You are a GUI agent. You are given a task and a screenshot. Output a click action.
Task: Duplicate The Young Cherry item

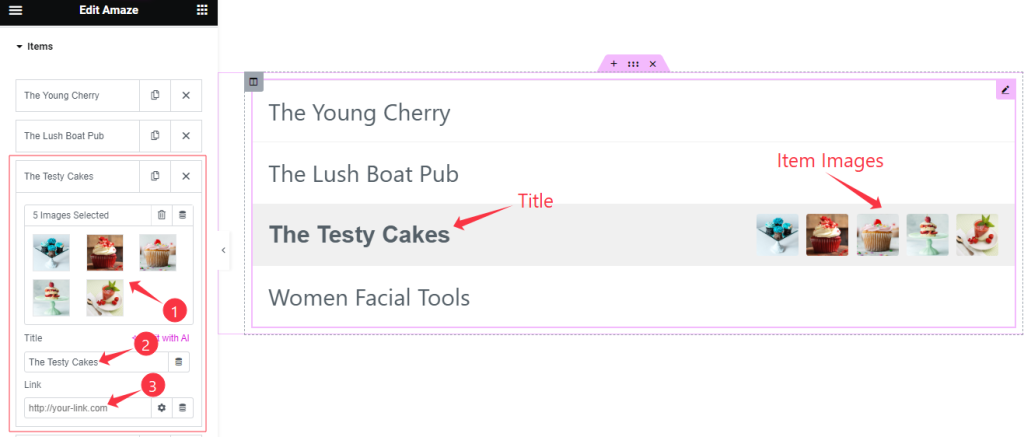[155, 95]
